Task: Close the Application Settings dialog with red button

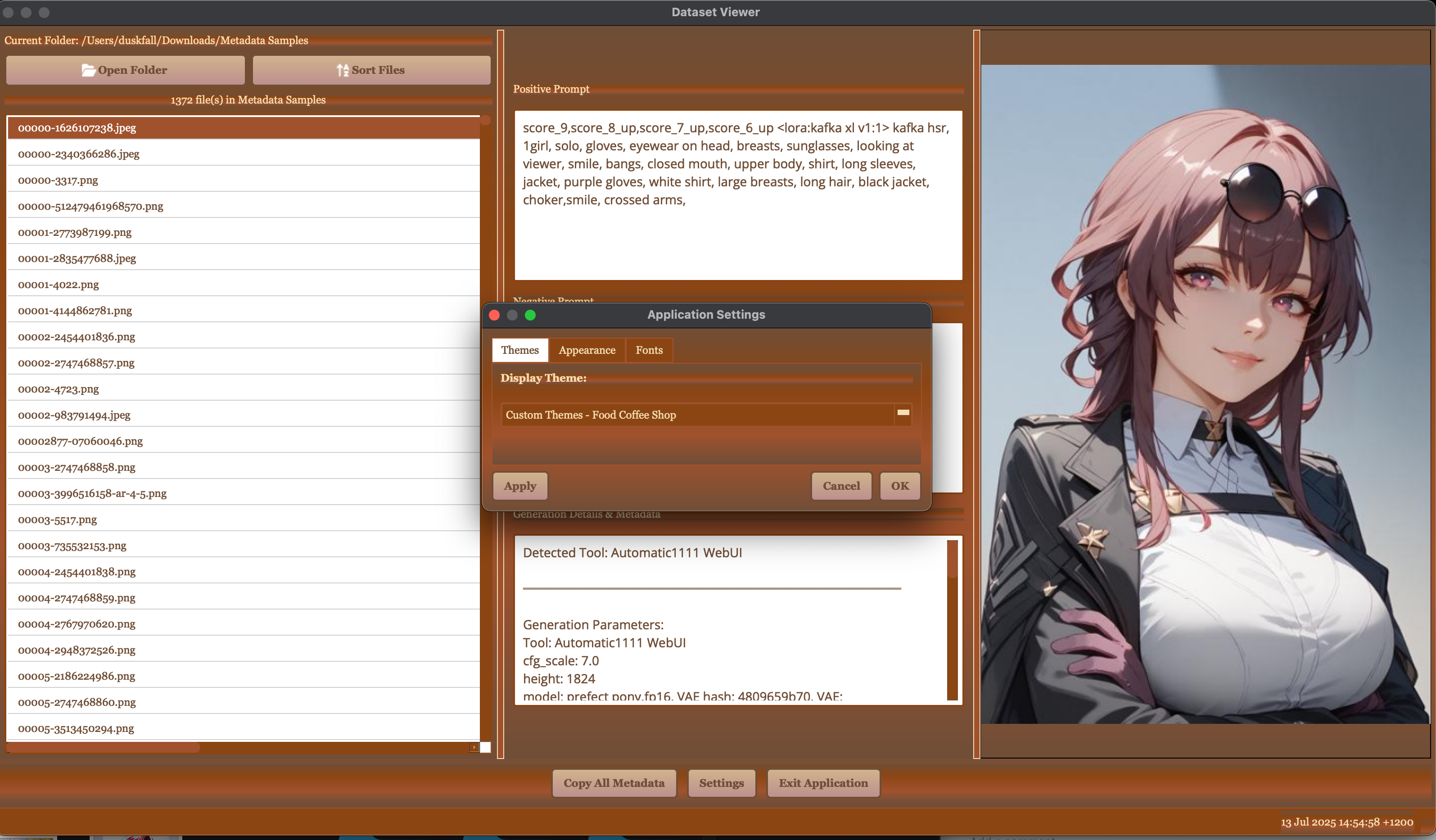Action: 494,315
